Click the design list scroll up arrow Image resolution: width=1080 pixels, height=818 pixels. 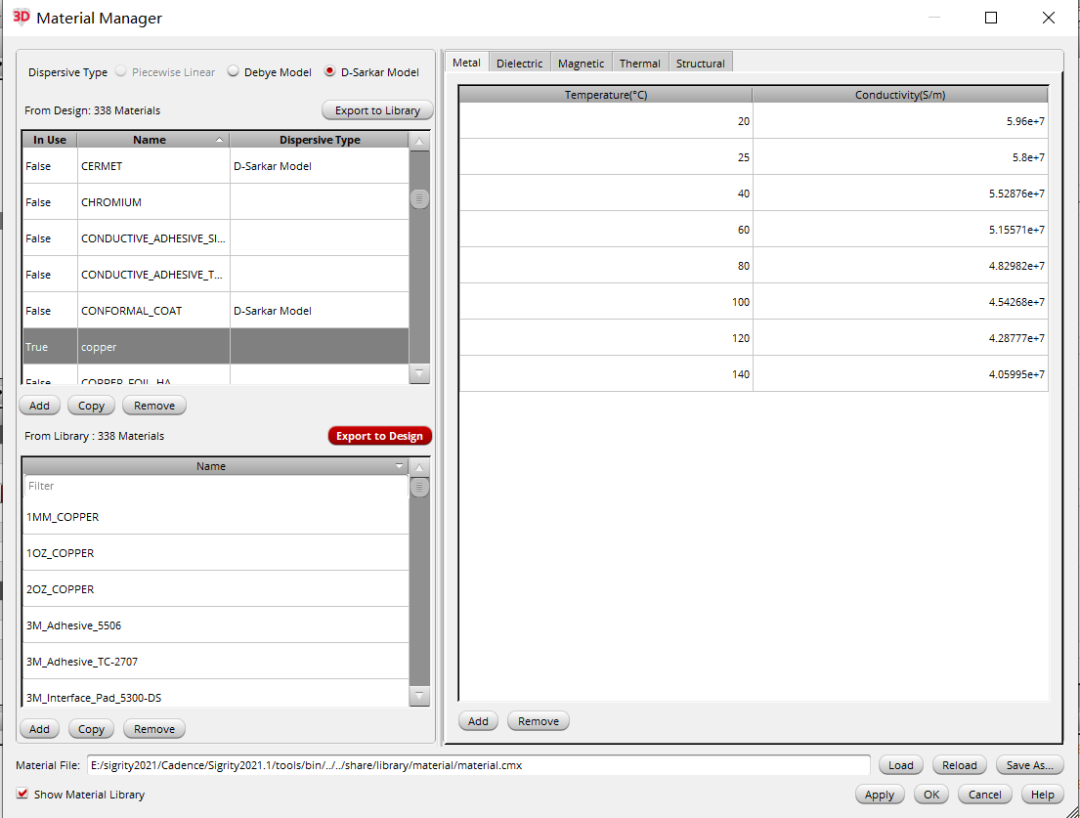(x=419, y=142)
